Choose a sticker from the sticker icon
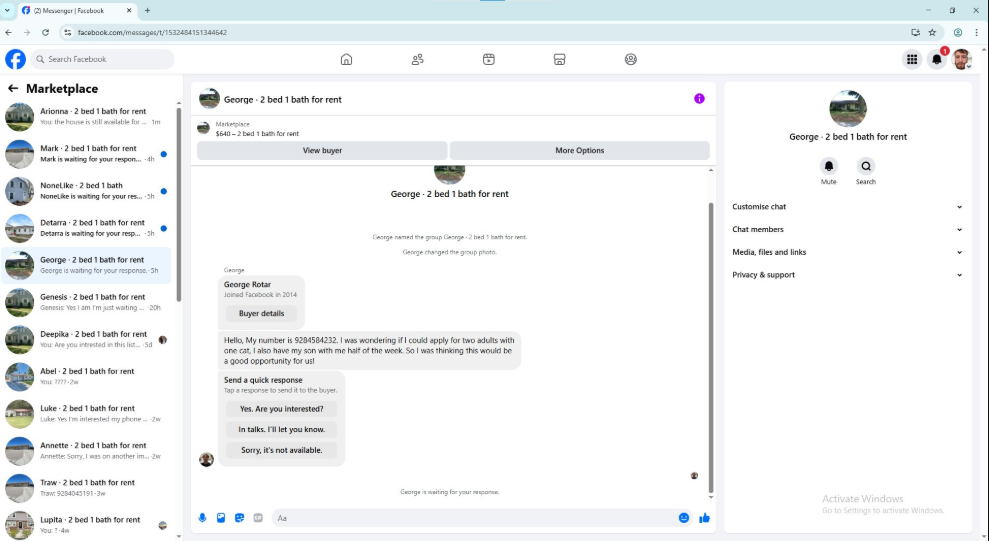The width and height of the screenshot is (989, 541). point(240,518)
